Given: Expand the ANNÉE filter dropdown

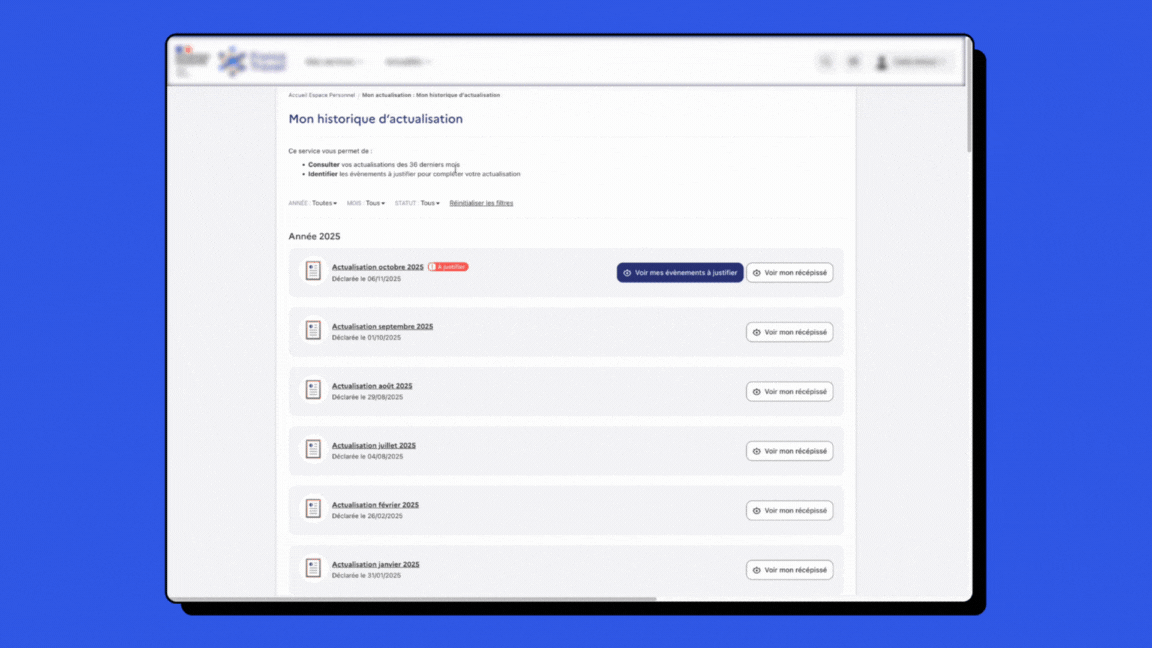Looking at the screenshot, I should 324,203.
